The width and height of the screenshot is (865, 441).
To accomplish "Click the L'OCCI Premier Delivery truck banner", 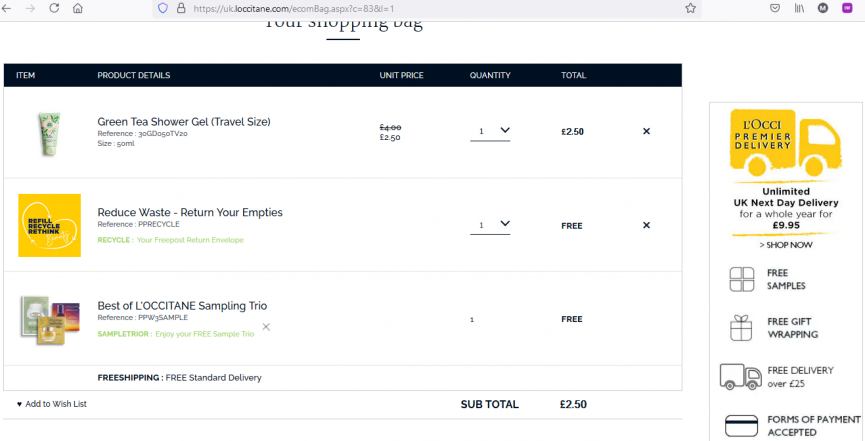I will [786, 142].
